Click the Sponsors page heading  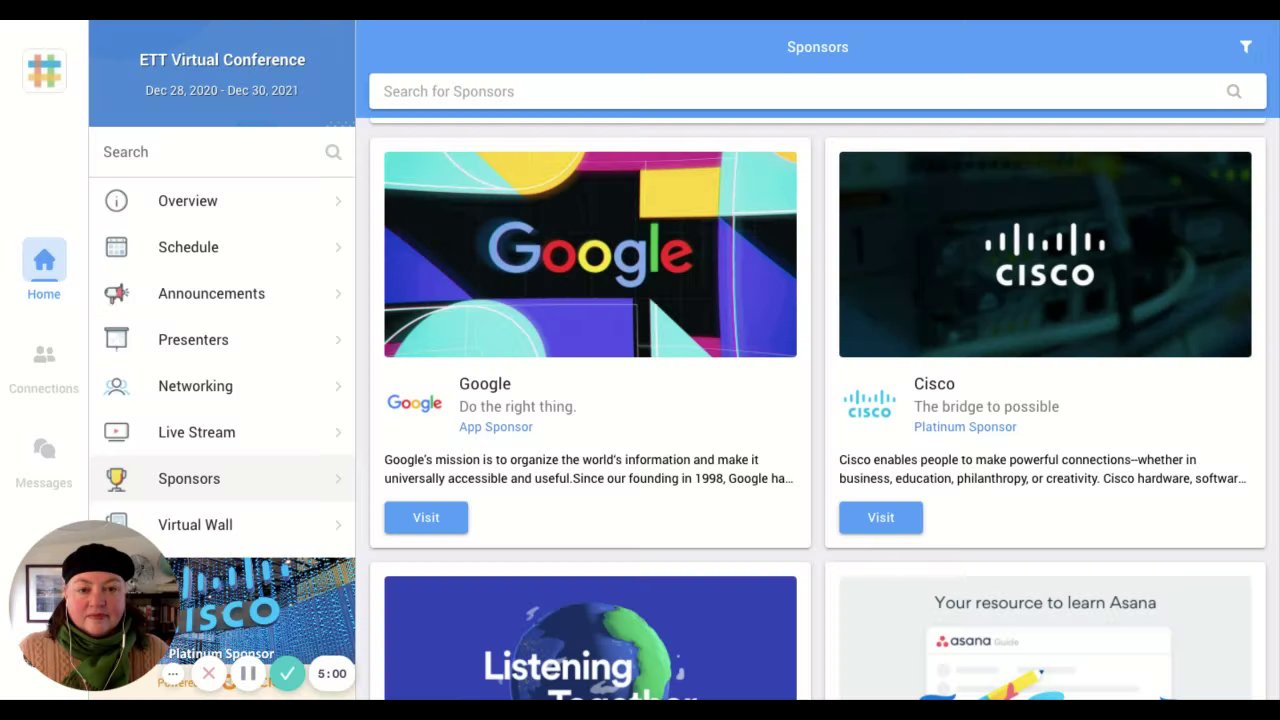tap(817, 47)
